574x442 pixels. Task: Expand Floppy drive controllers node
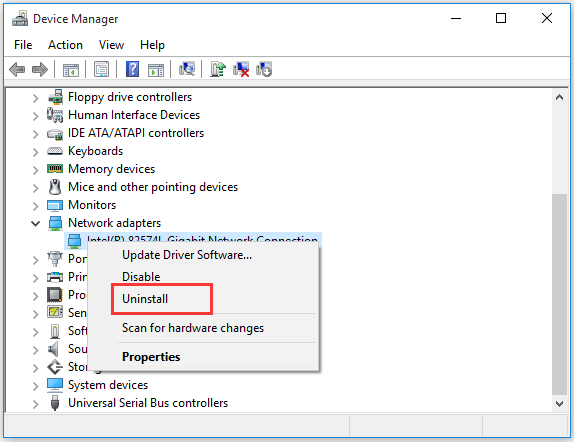(35, 98)
